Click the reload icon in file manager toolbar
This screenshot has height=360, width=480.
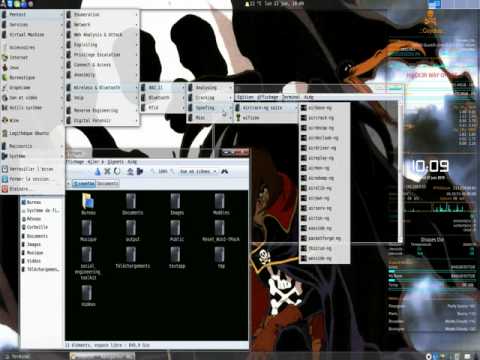[x=117, y=171]
